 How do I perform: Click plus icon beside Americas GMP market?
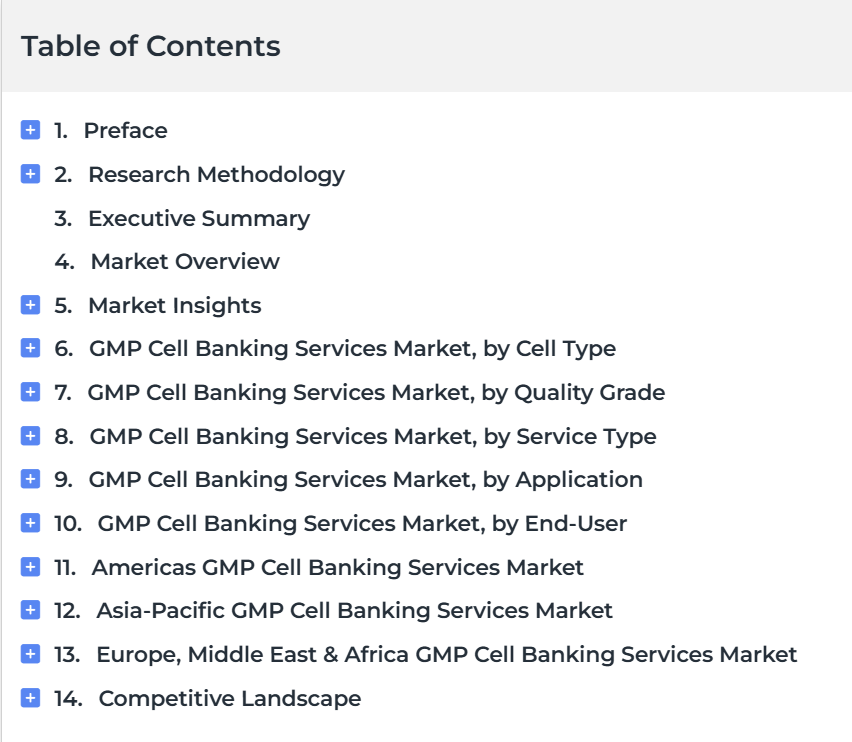point(30,567)
